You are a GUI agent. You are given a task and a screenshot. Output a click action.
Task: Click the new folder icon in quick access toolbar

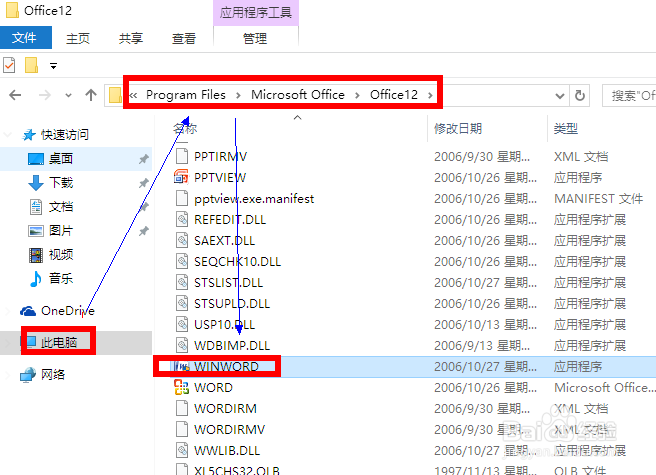31,65
